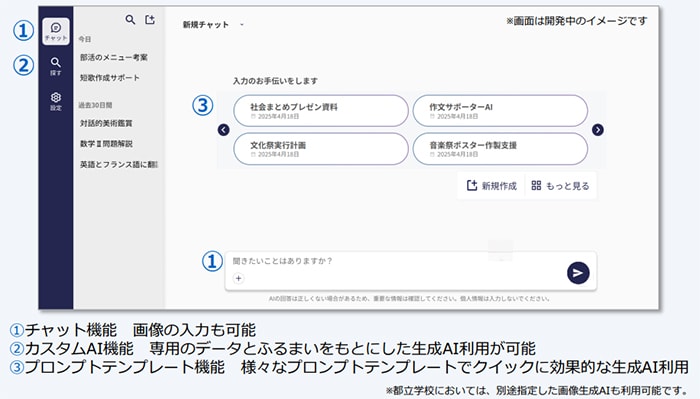Viewport: 700px width, 399px height.
Task: Click the magnifier icon above chat history
Action: (130, 20)
